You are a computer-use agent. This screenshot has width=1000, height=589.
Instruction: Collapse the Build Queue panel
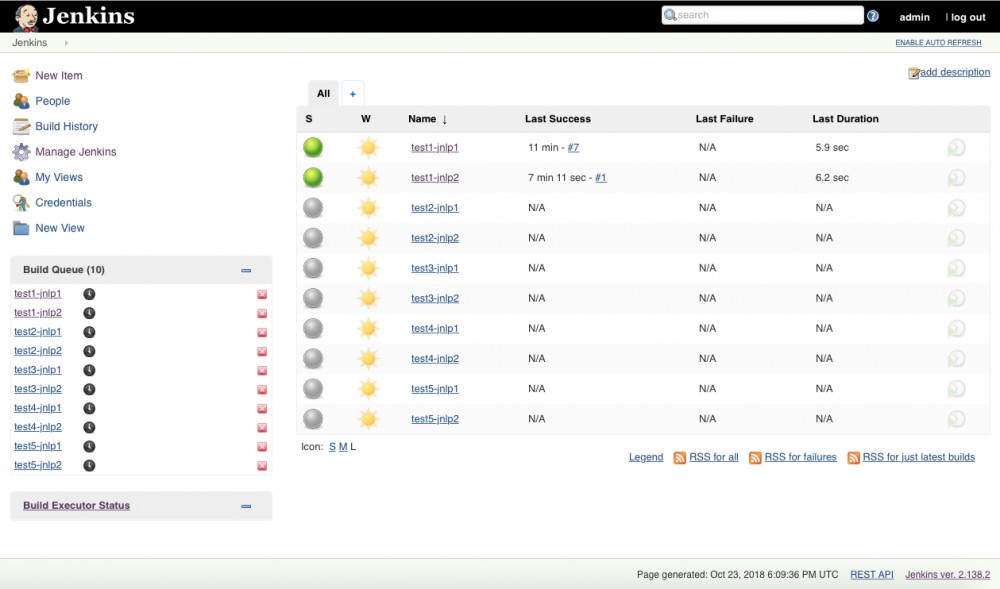[x=246, y=270]
